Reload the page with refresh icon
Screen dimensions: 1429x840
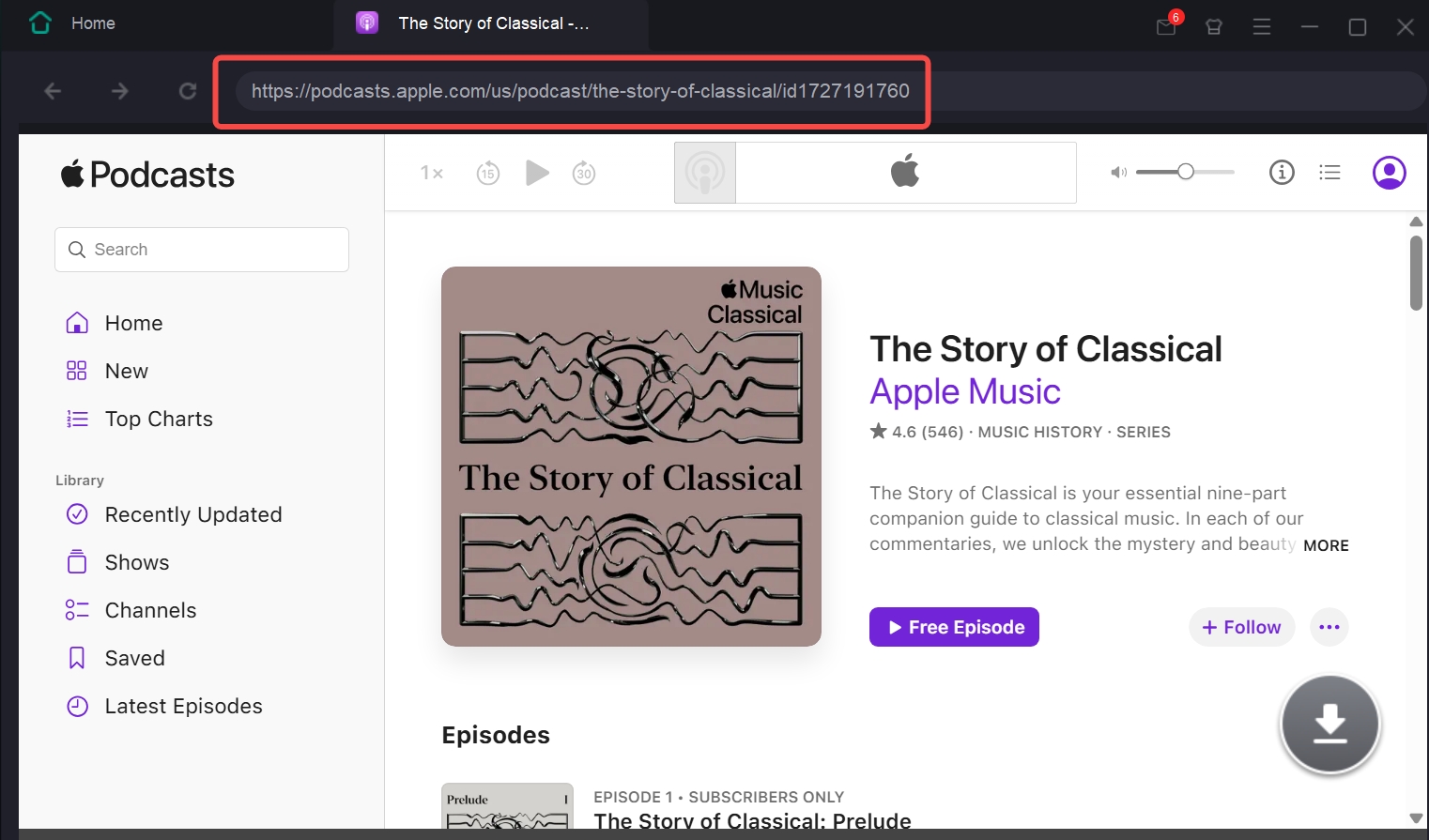(188, 91)
